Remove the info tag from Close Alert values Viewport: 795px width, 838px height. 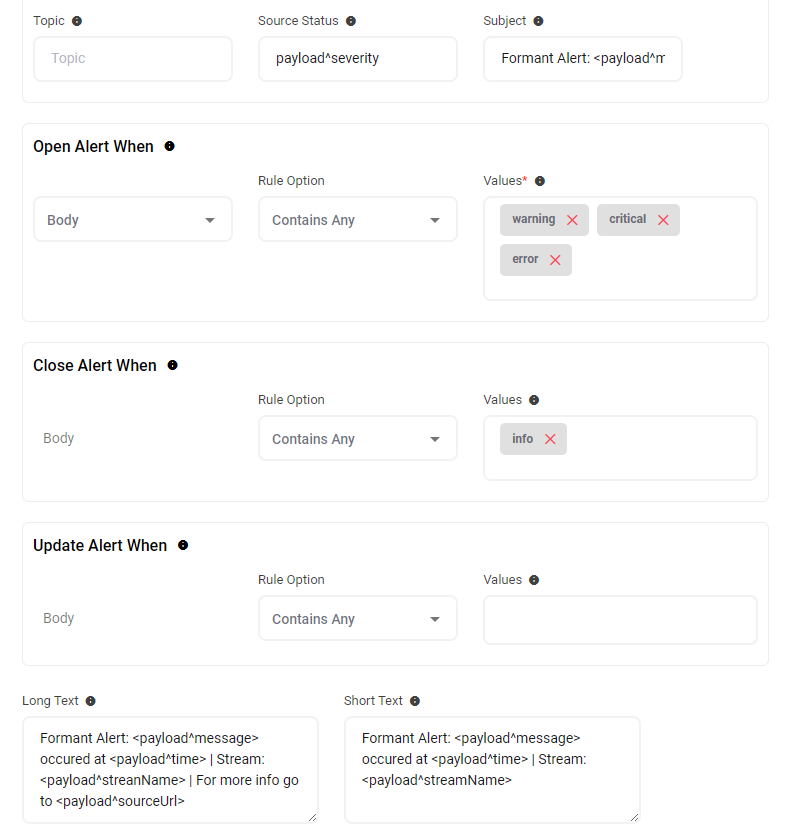click(550, 439)
